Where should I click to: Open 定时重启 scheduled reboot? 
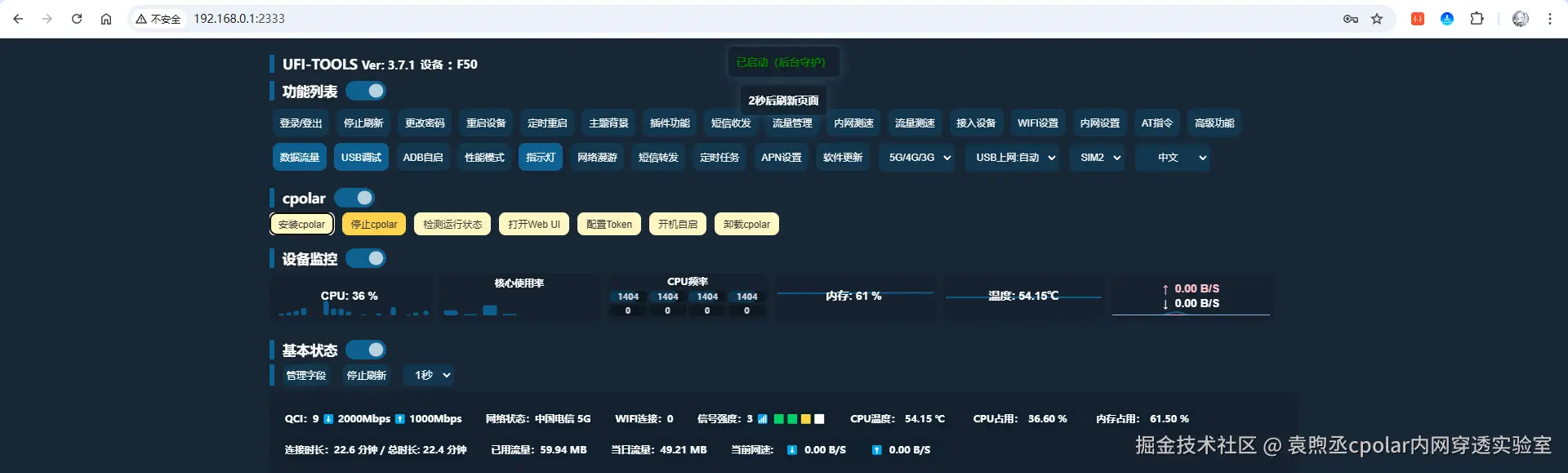[x=547, y=123]
